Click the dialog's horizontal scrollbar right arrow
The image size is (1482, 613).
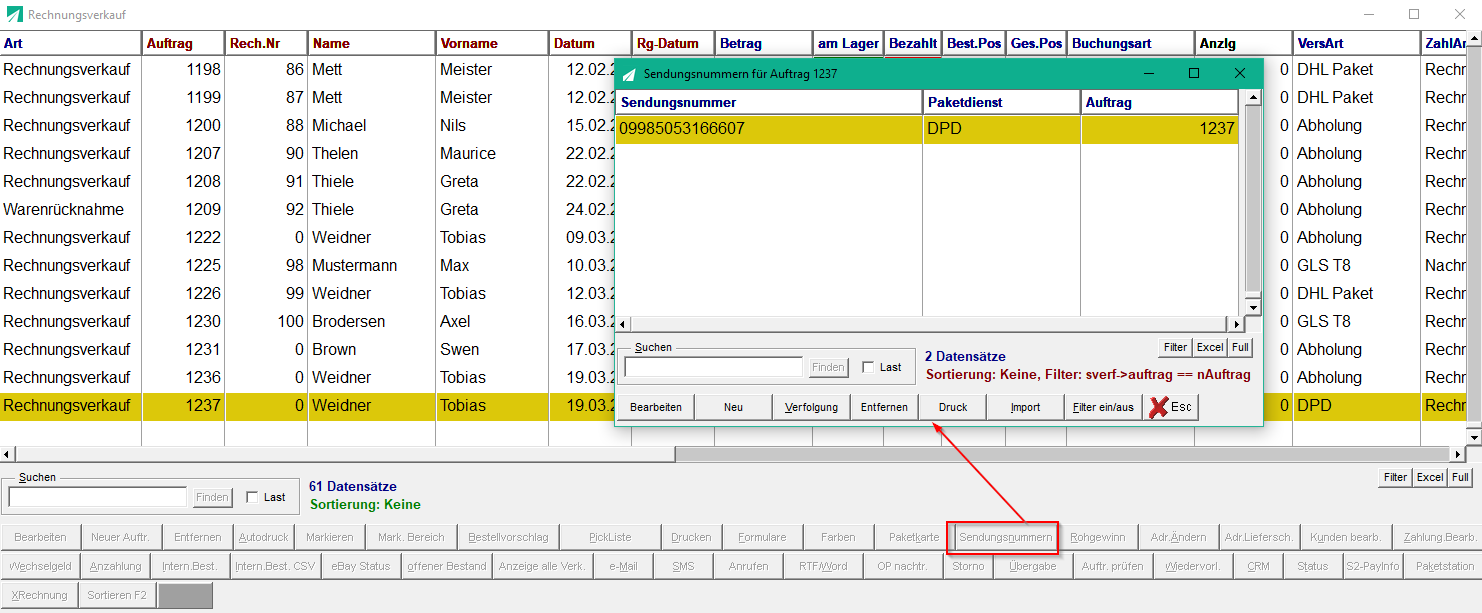pos(1237,325)
